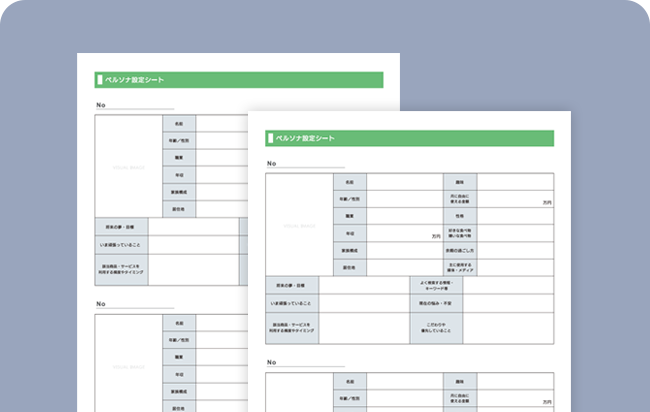Click 家族構成 label in back sheet's top block
Image resolution: width=650 pixels, height=412 pixels.
(179, 192)
